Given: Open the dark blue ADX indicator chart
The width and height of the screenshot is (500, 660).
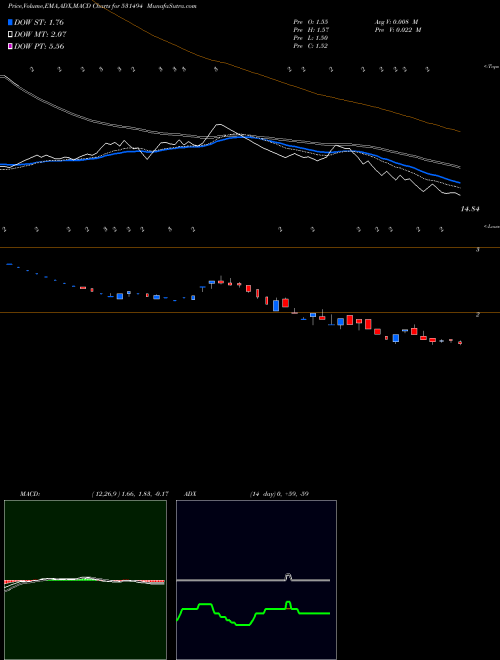Looking at the screenshot, I should click(x=256, y=580).
